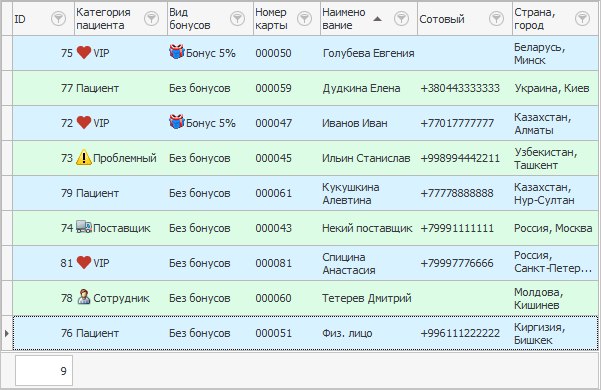Click card number 000059

(x=273, y=88)
